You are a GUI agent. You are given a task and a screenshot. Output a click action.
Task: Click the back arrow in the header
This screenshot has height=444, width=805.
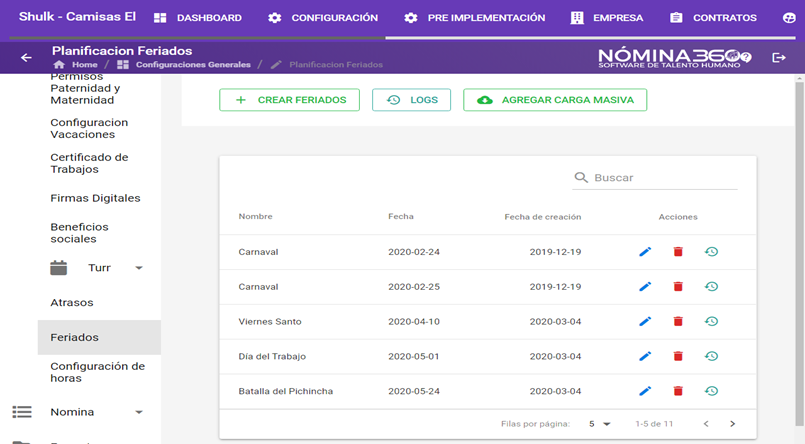coord(26,58)
